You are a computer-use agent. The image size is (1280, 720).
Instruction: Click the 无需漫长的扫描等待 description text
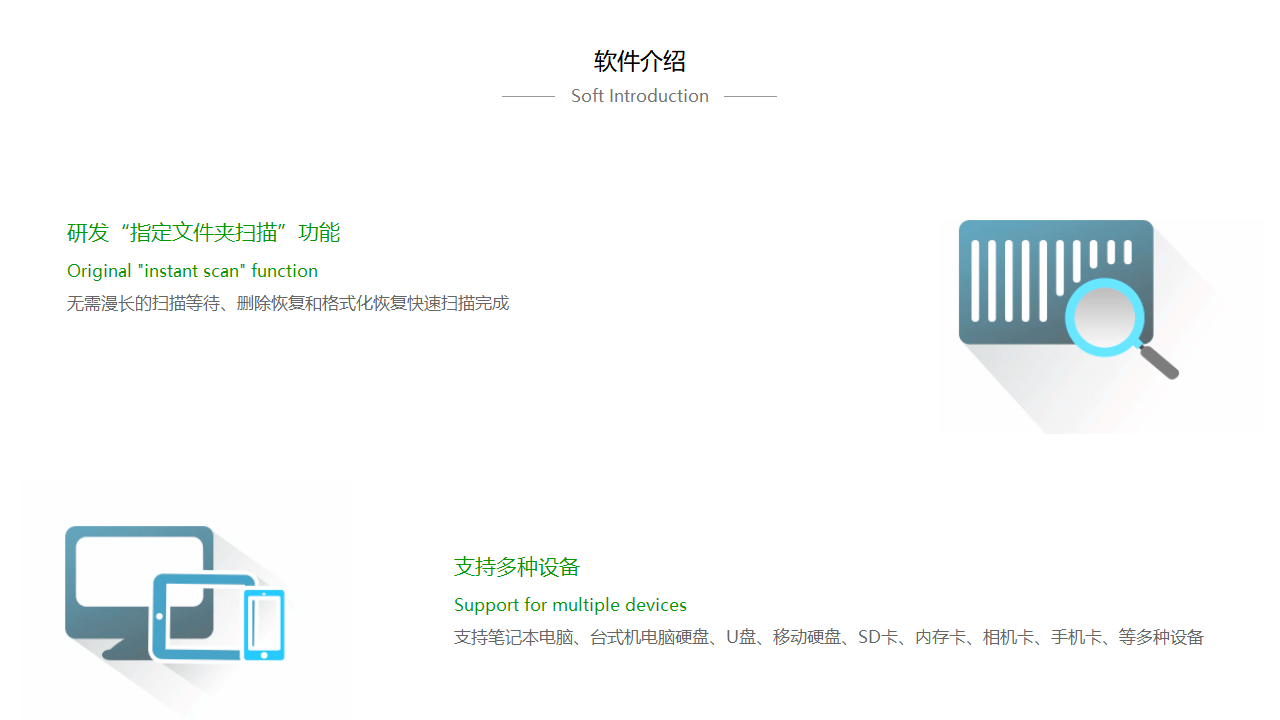[287, 303]
